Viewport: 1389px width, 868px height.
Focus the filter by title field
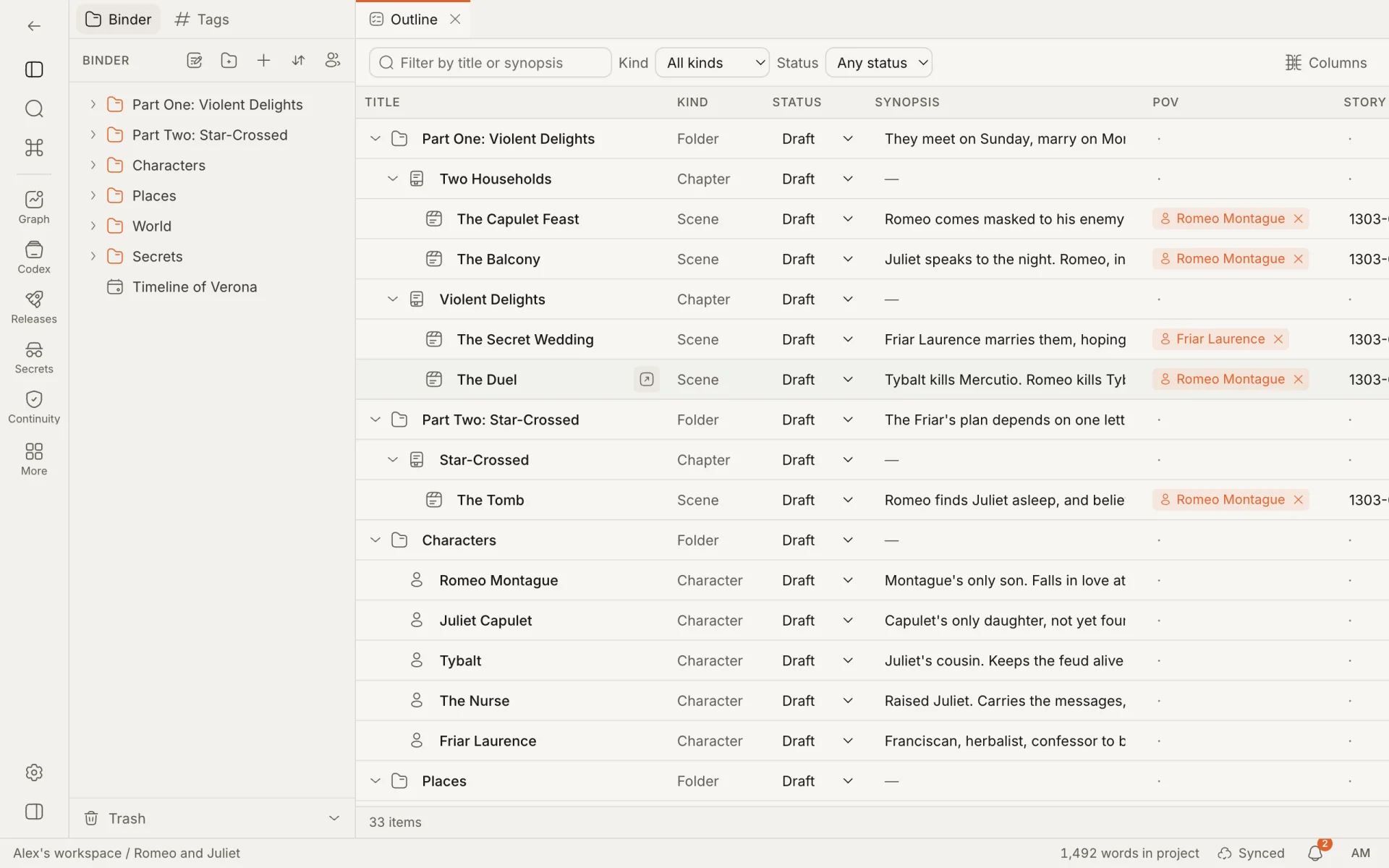(x=490, y=63)
